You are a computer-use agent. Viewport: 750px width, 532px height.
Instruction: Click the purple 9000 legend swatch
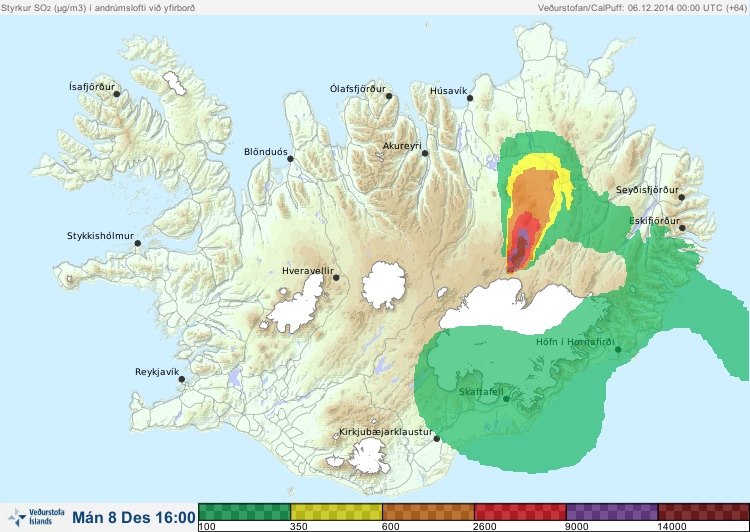click(612, 512)
